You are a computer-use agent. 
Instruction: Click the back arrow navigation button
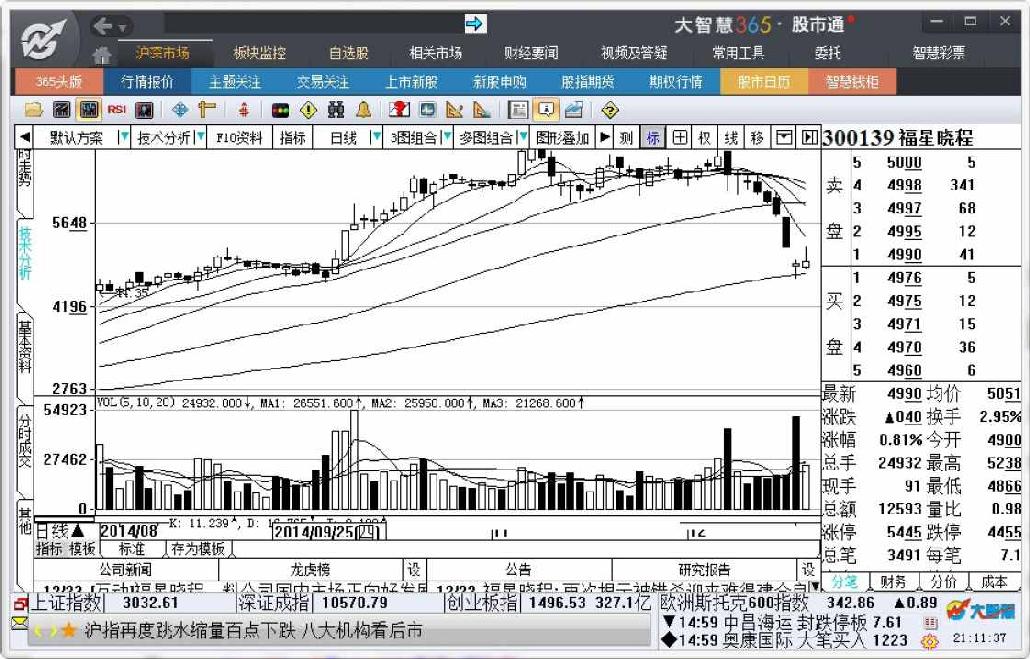102,26
